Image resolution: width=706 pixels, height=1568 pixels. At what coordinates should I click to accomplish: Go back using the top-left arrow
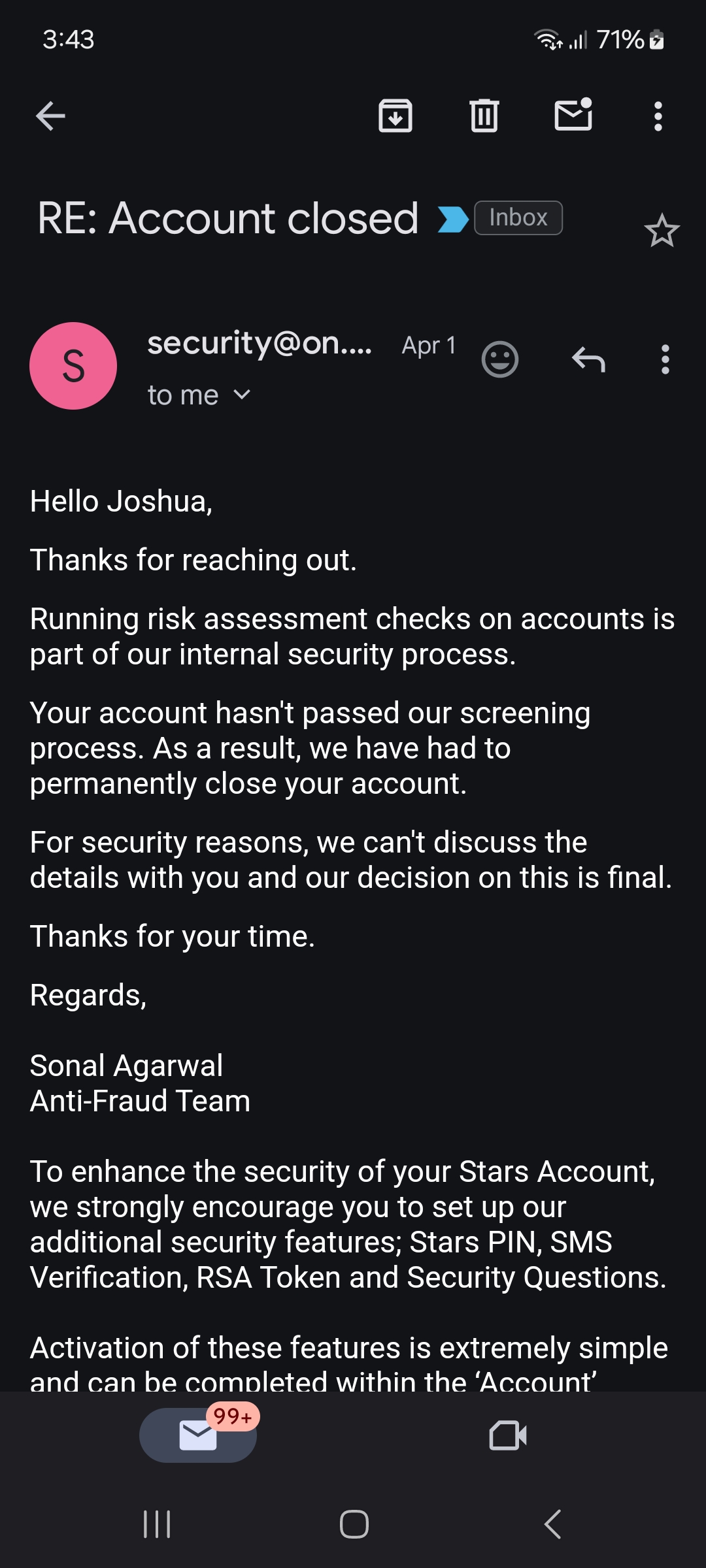pyautogui.click(x=50, y=116)
